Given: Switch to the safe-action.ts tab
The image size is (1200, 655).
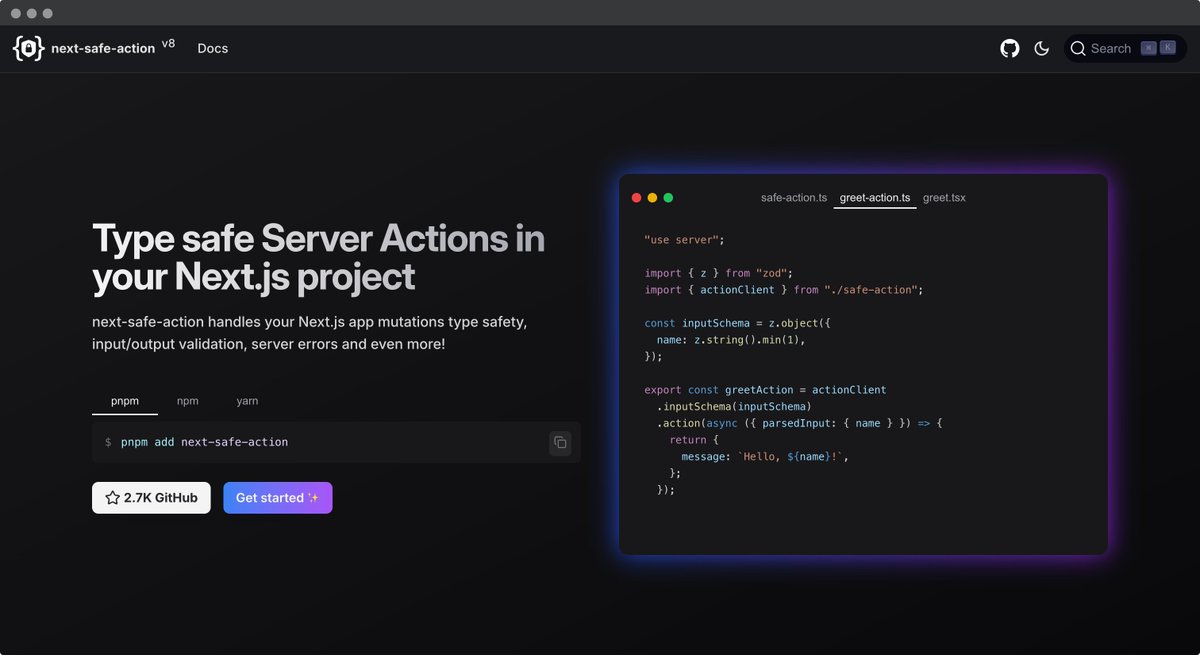Looking at the screenshot, I should 794,197.
